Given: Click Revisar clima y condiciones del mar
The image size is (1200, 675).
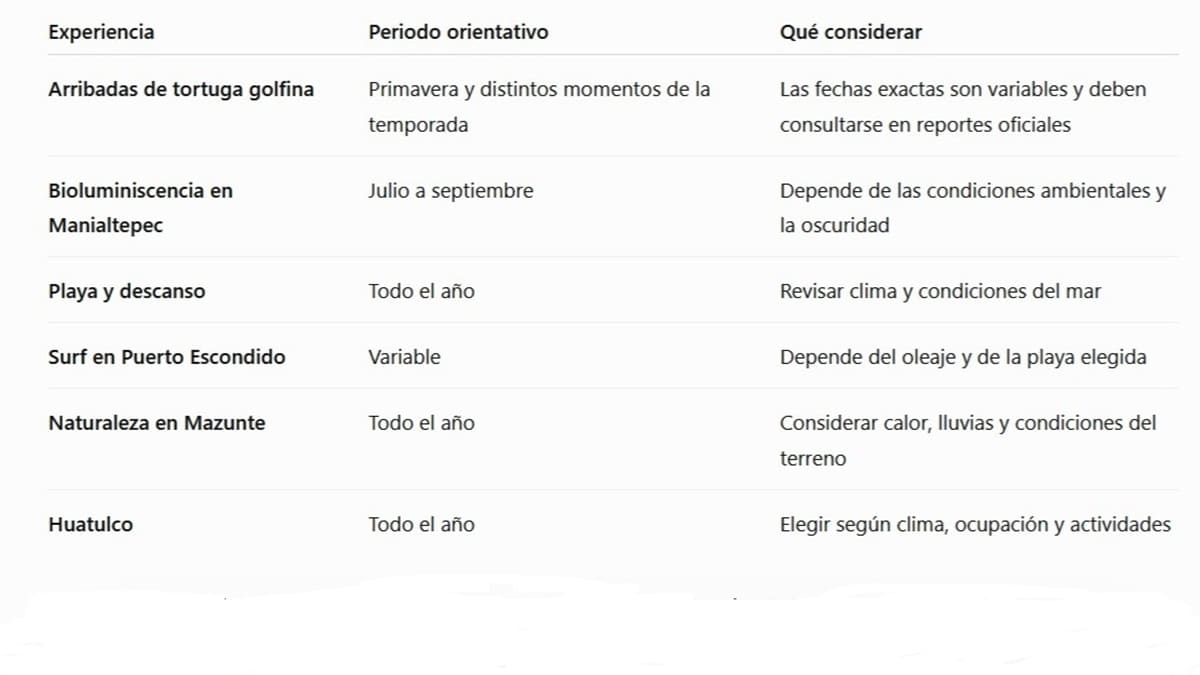Looking at the screenshot, I should coord(940,292).
